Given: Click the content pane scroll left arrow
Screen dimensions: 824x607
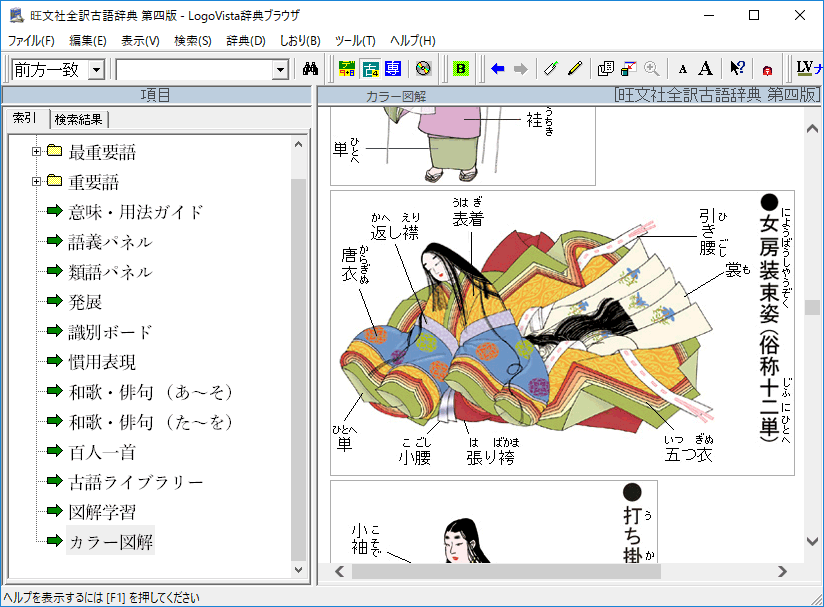Looking at the screenshot, I should (x=340, y=571).
